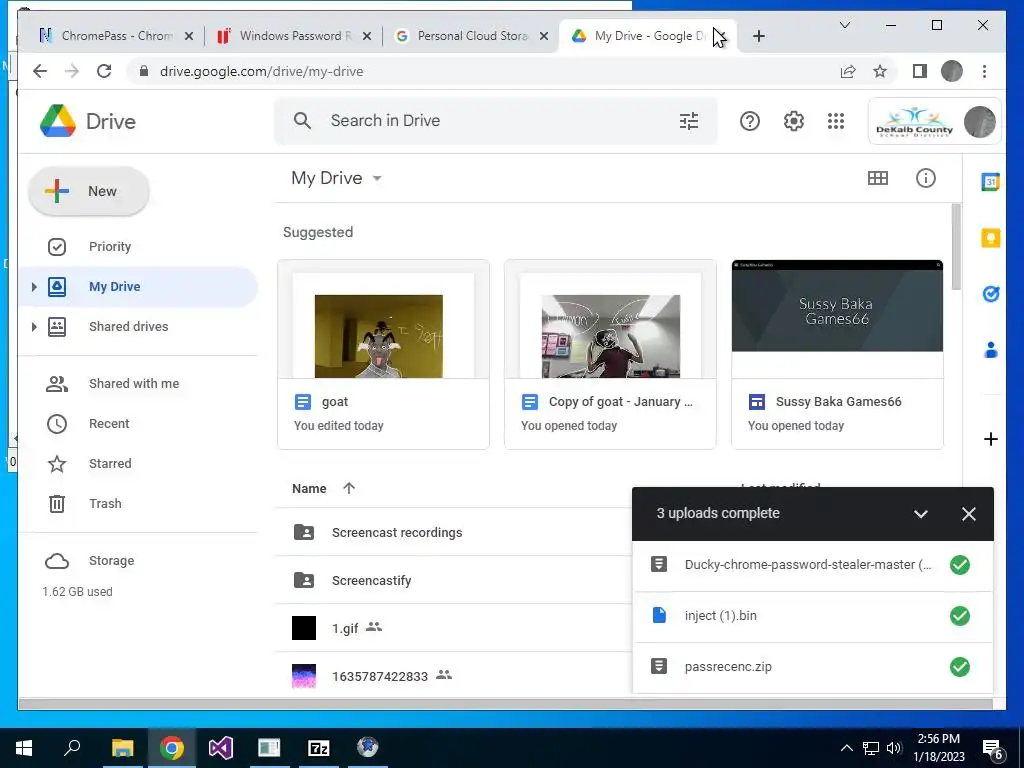Open the Google apps grid
Viewport: 1024px width, 768px height.
coord(836,121)
